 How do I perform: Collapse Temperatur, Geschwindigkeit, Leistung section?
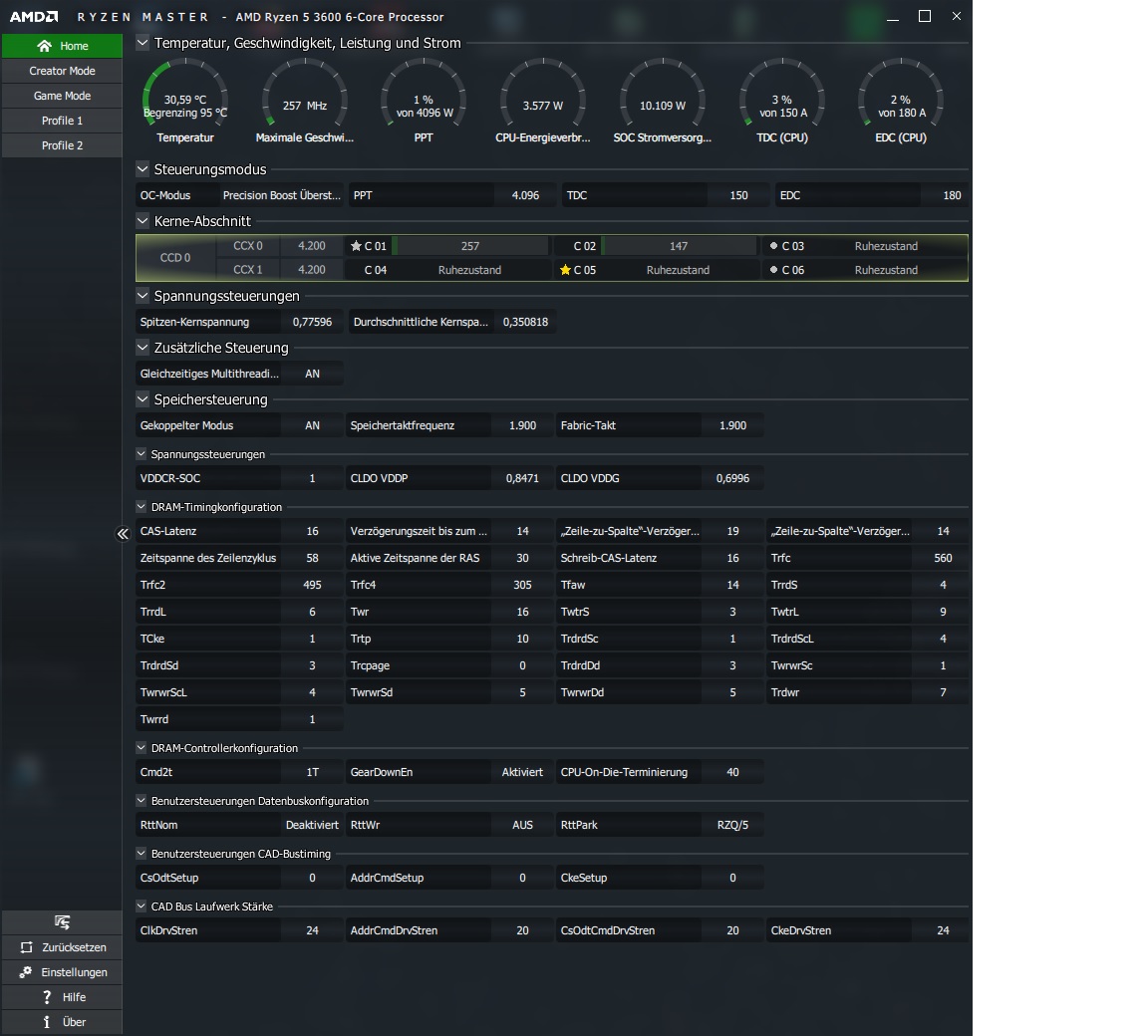(x=143, y=43)
